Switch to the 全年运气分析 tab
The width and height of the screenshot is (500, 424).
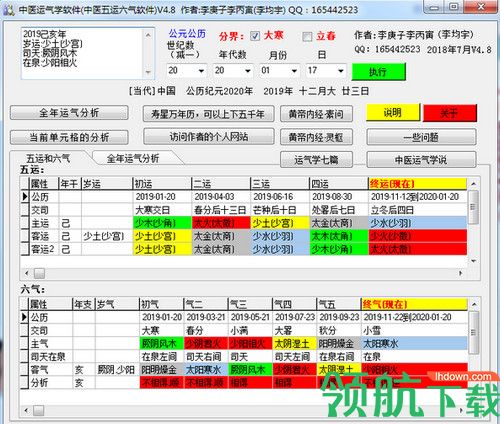pos(133,158)
